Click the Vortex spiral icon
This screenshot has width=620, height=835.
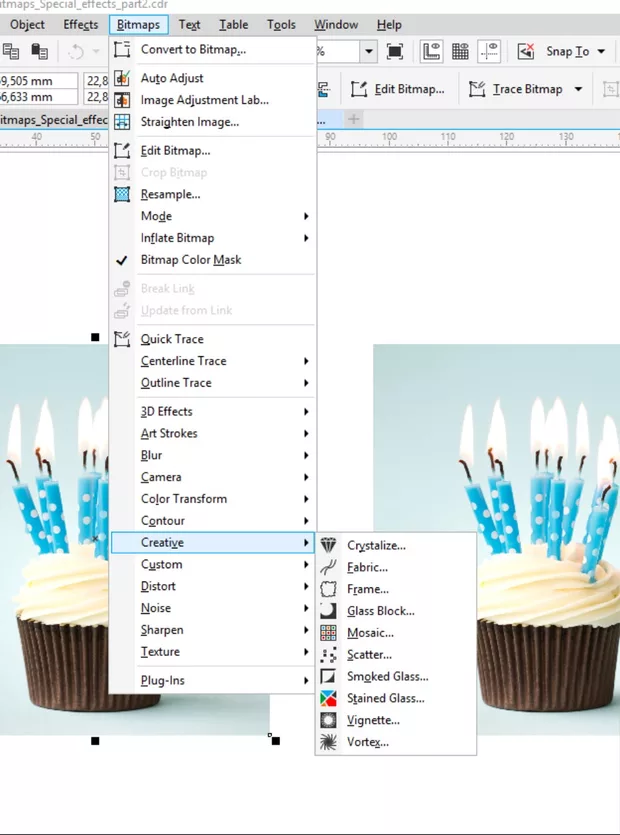[x=328, y=741]
